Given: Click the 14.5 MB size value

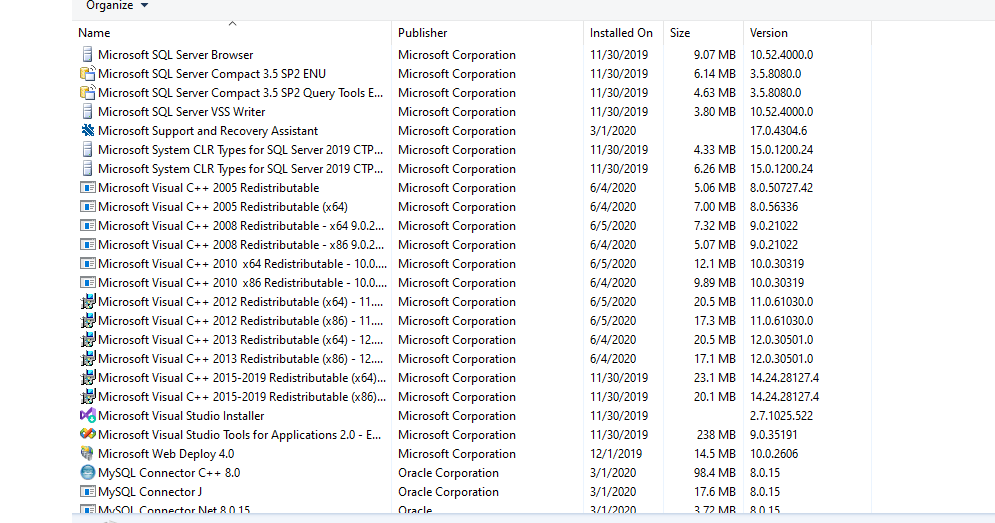Looking at the screenshot, I should pyautogui.click(x=715, y=454).
